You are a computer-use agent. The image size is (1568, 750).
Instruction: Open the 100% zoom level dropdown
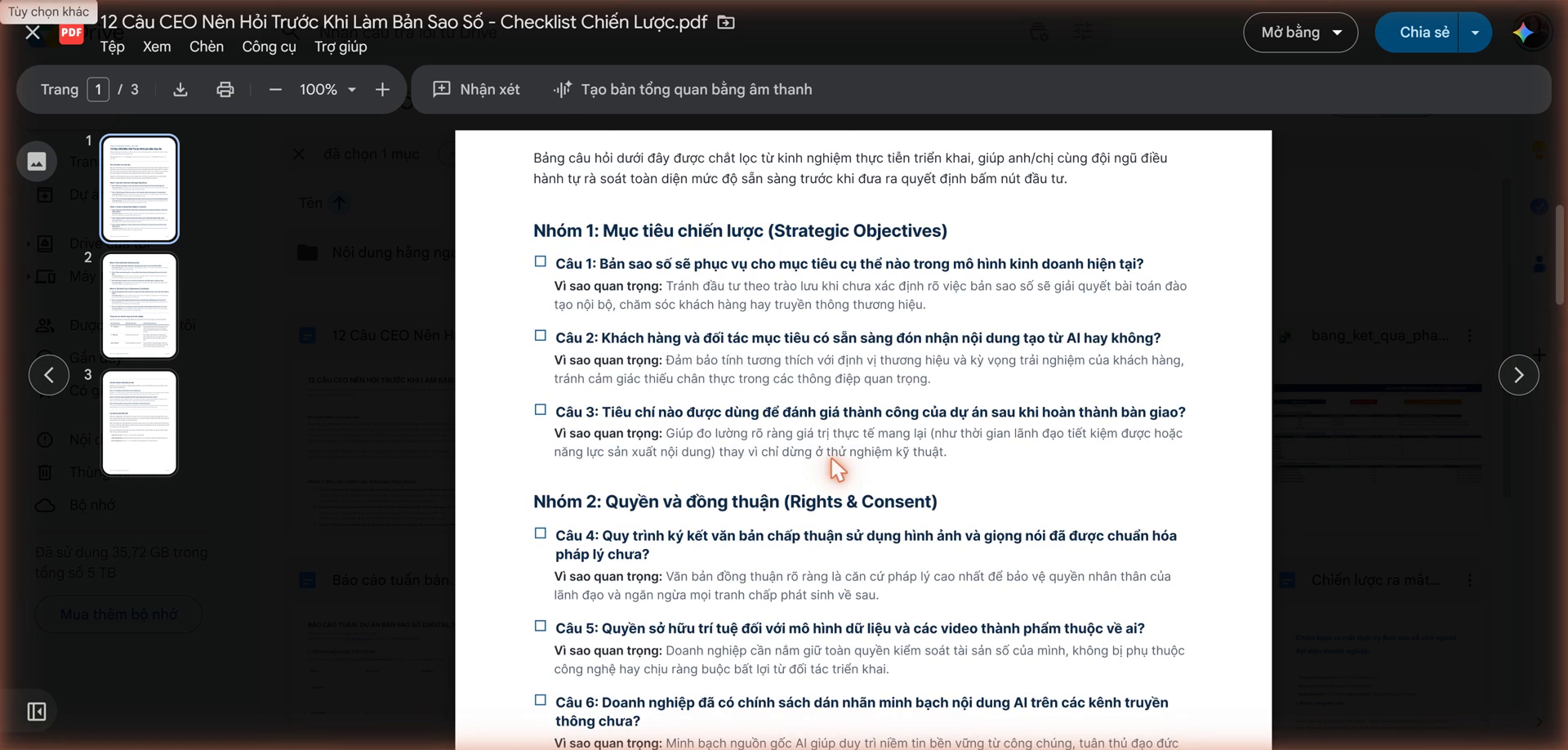click(x=327, y=90)
